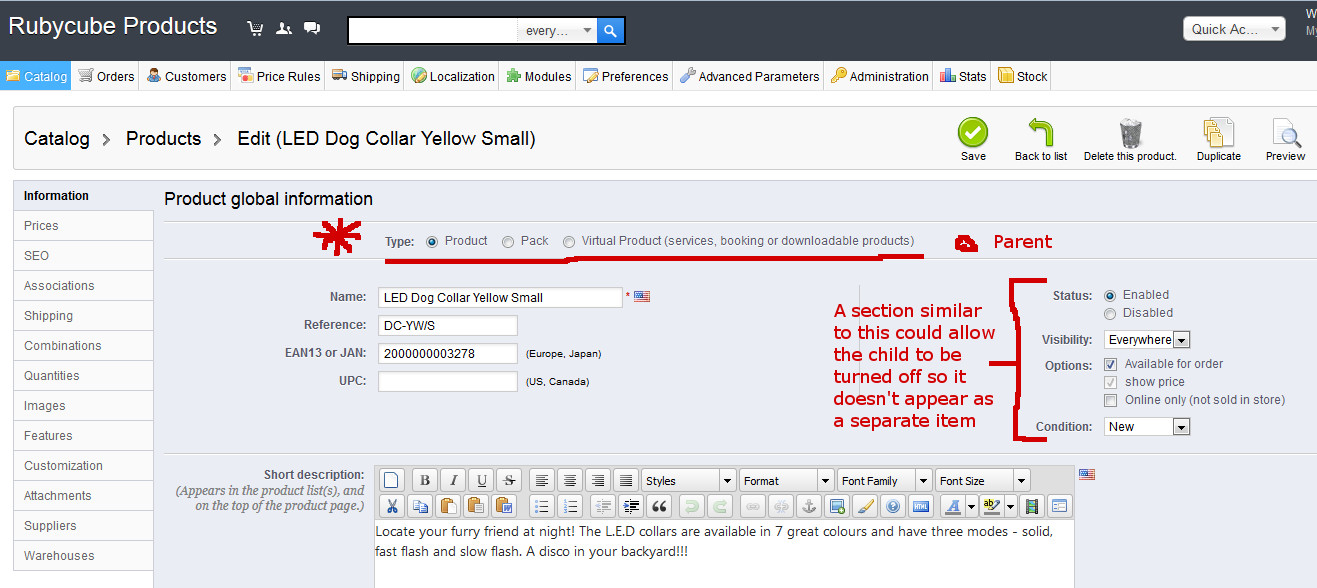Open the Visibility dropdown
This screenshot has width=1317, height=588.
(1147, 340)
